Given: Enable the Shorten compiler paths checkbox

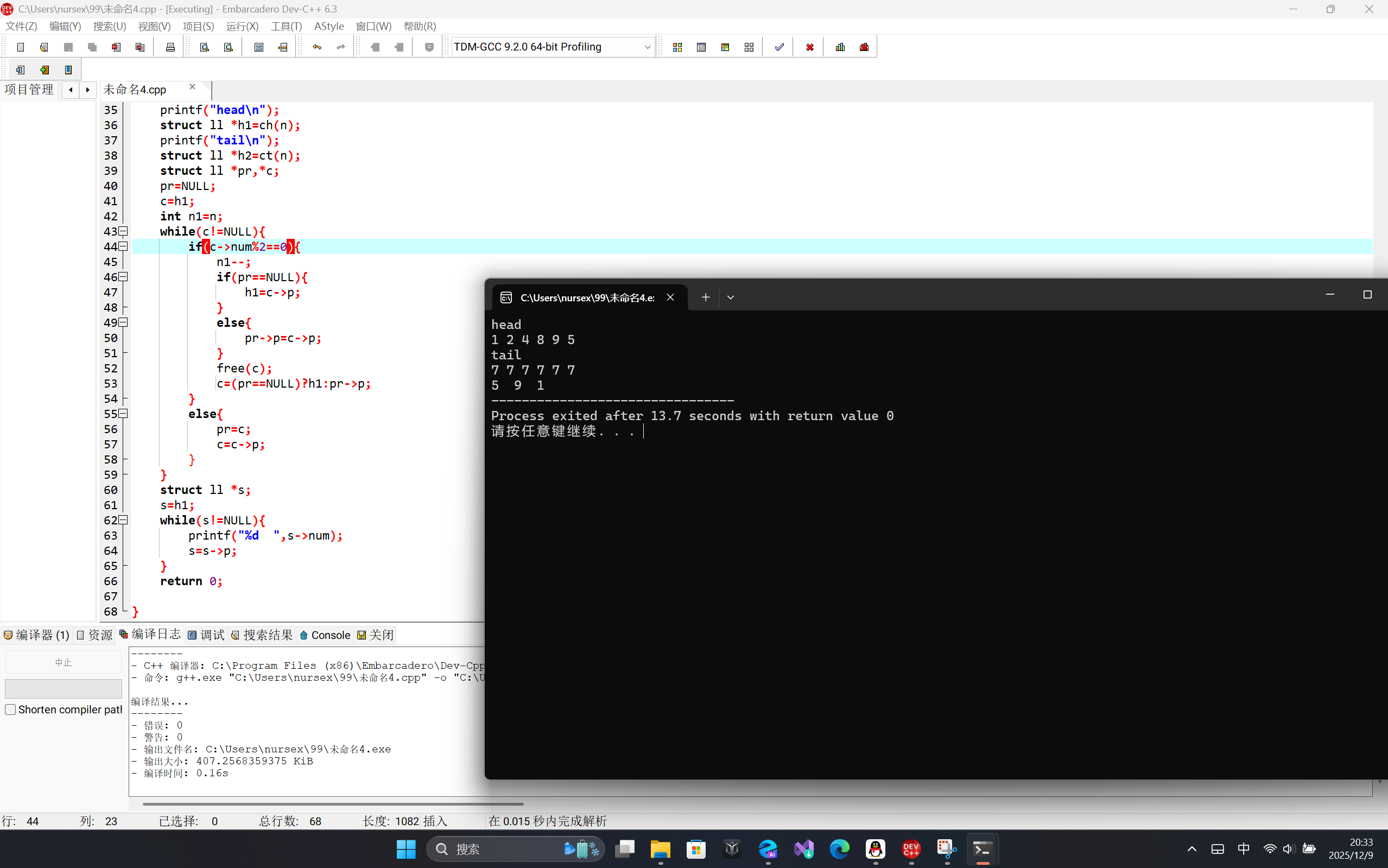Looking at the screenshot, I should (x=10, y=709).
